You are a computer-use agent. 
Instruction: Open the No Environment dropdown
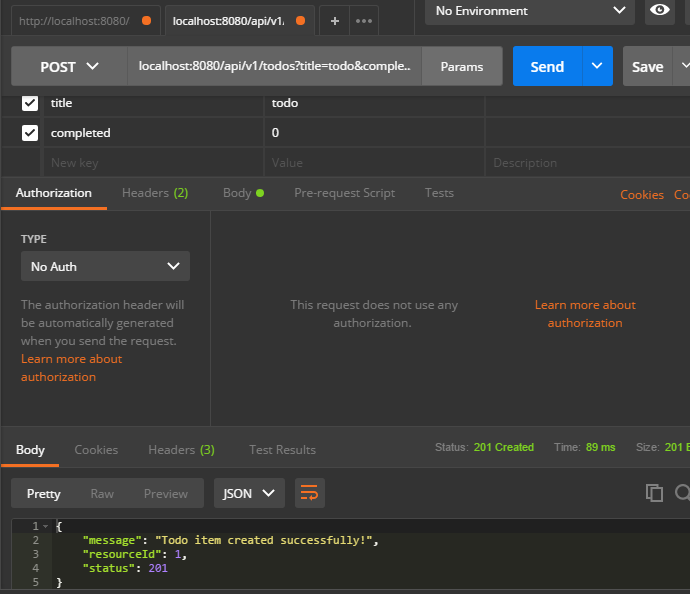(x=530, y=11)
